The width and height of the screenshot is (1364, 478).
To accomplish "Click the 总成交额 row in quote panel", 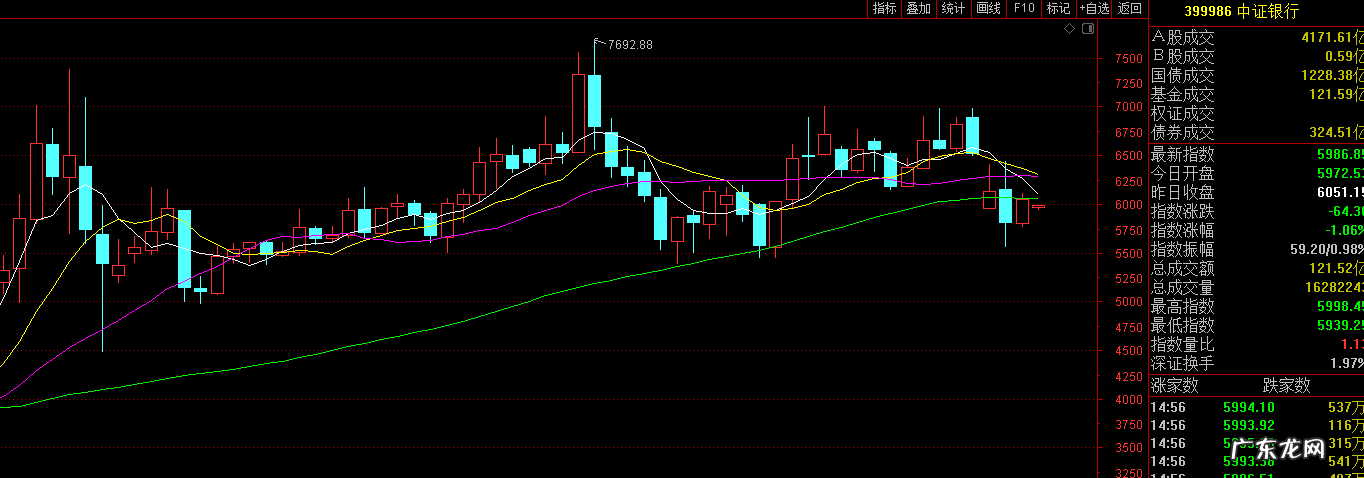I will [1256, 268].
